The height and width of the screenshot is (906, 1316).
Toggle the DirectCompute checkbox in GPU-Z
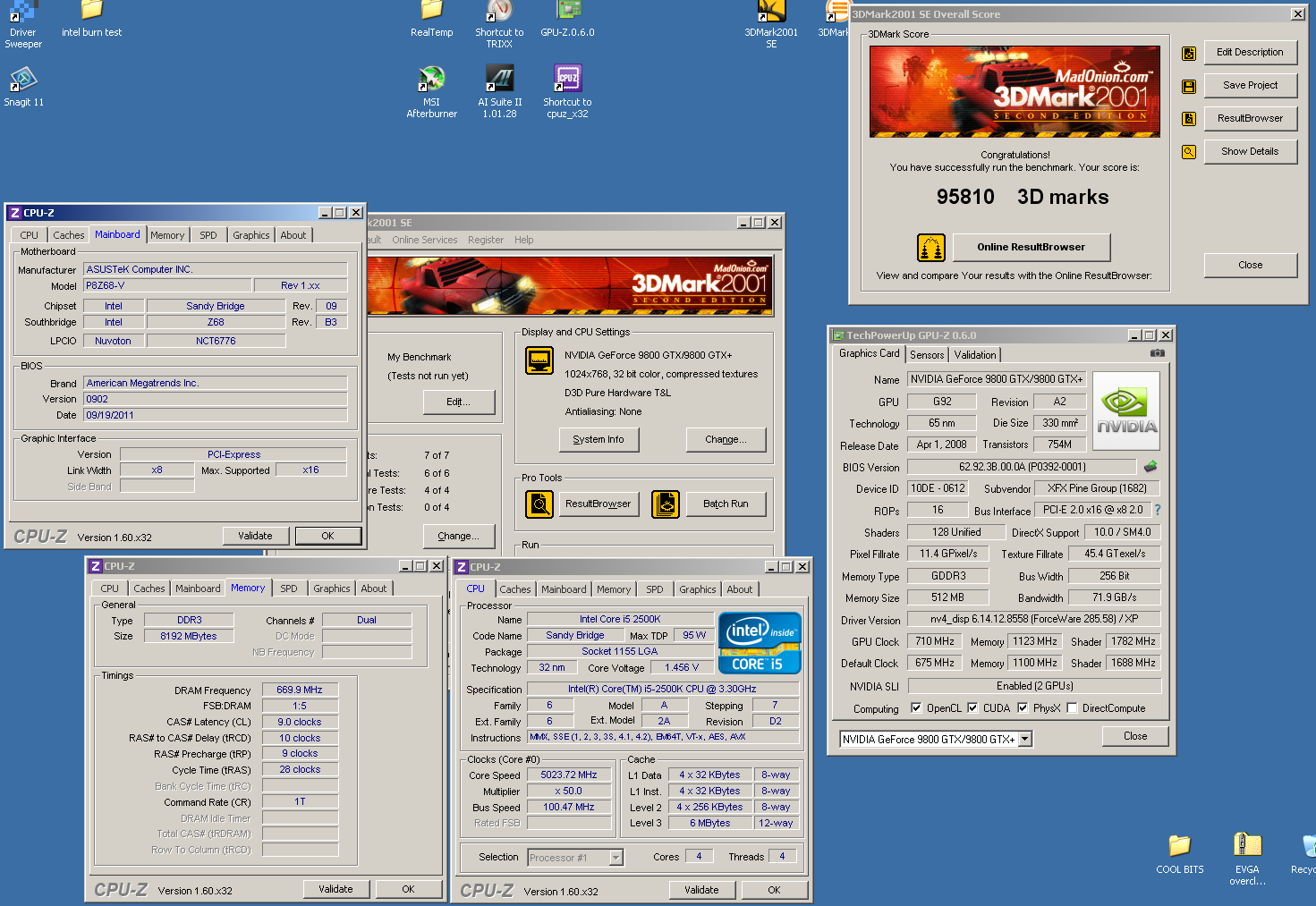[x=1072, y=708]
